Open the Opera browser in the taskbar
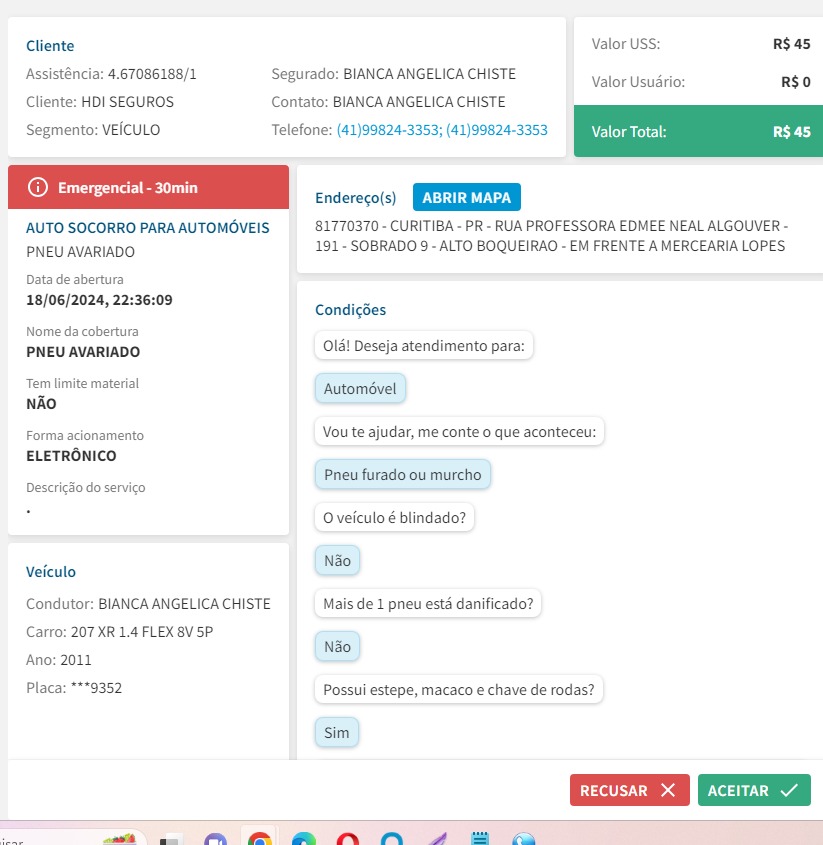This screenshot has height=845, width=823. point(348,839)
